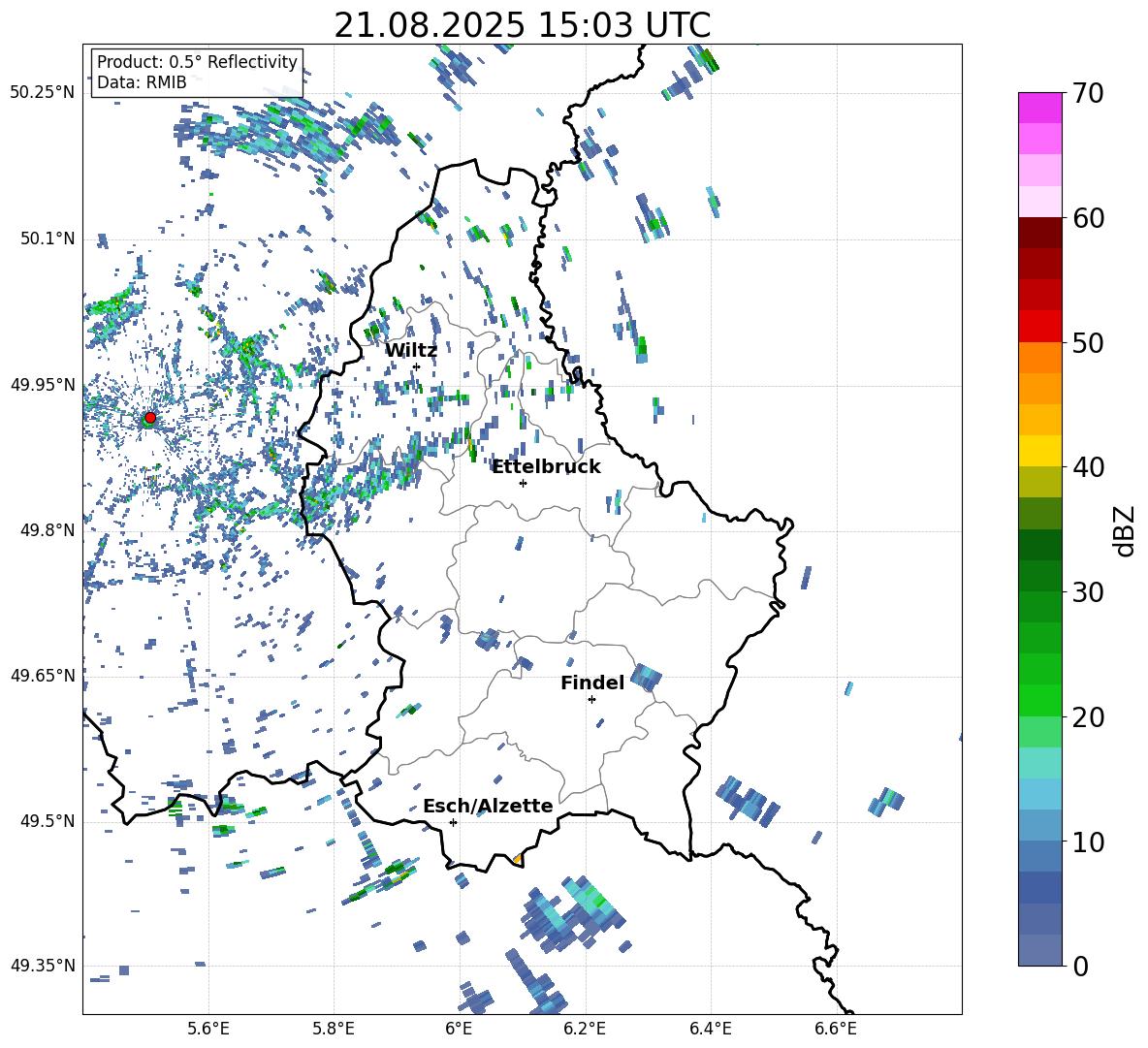Click the bright red colorbar segment above 50

pos(1039,327)
